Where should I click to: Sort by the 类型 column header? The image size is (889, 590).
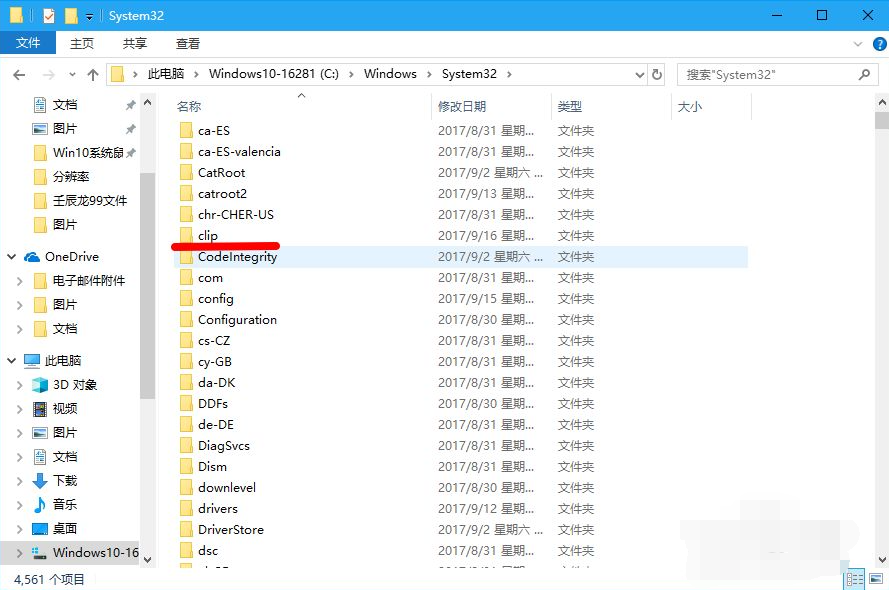pyautogui.click(x=569, y=107)
